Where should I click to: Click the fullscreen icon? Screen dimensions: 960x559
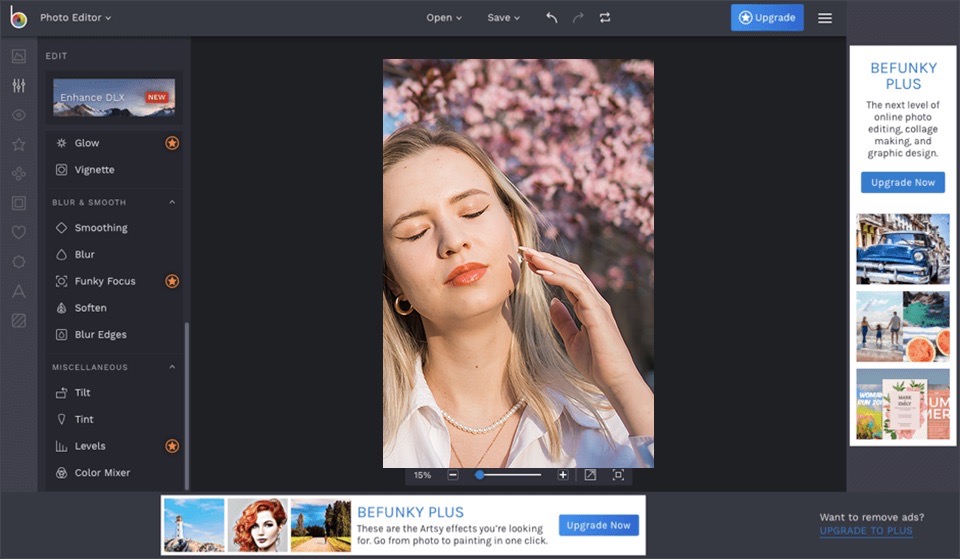(x=618, y=475)
